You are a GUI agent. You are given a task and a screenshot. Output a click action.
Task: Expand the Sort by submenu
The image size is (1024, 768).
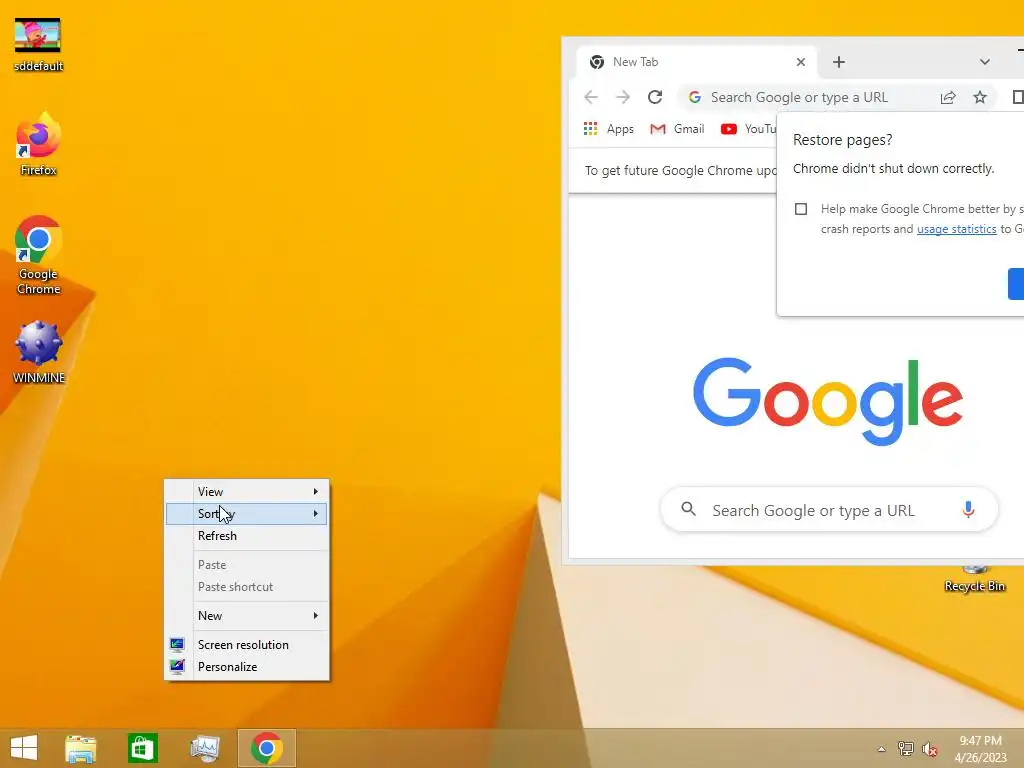246,514
